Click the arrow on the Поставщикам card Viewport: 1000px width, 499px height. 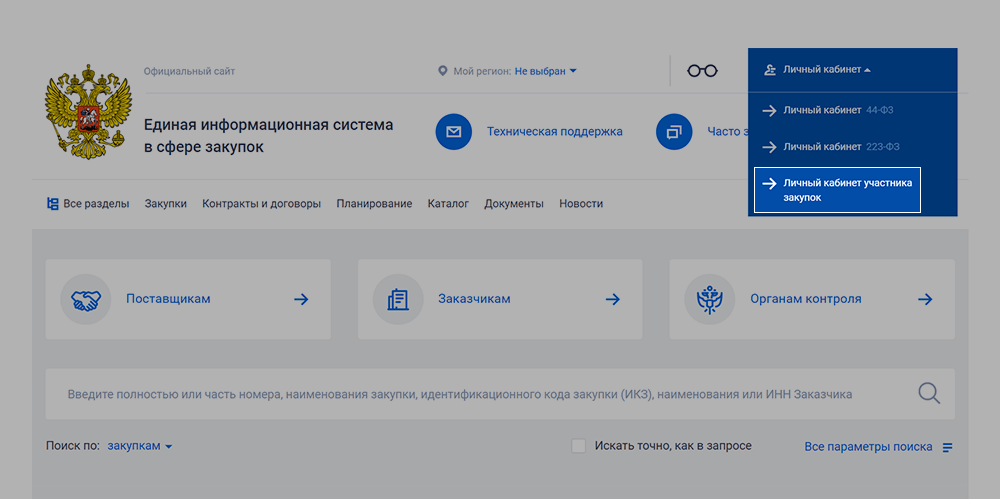click(301, 299)
